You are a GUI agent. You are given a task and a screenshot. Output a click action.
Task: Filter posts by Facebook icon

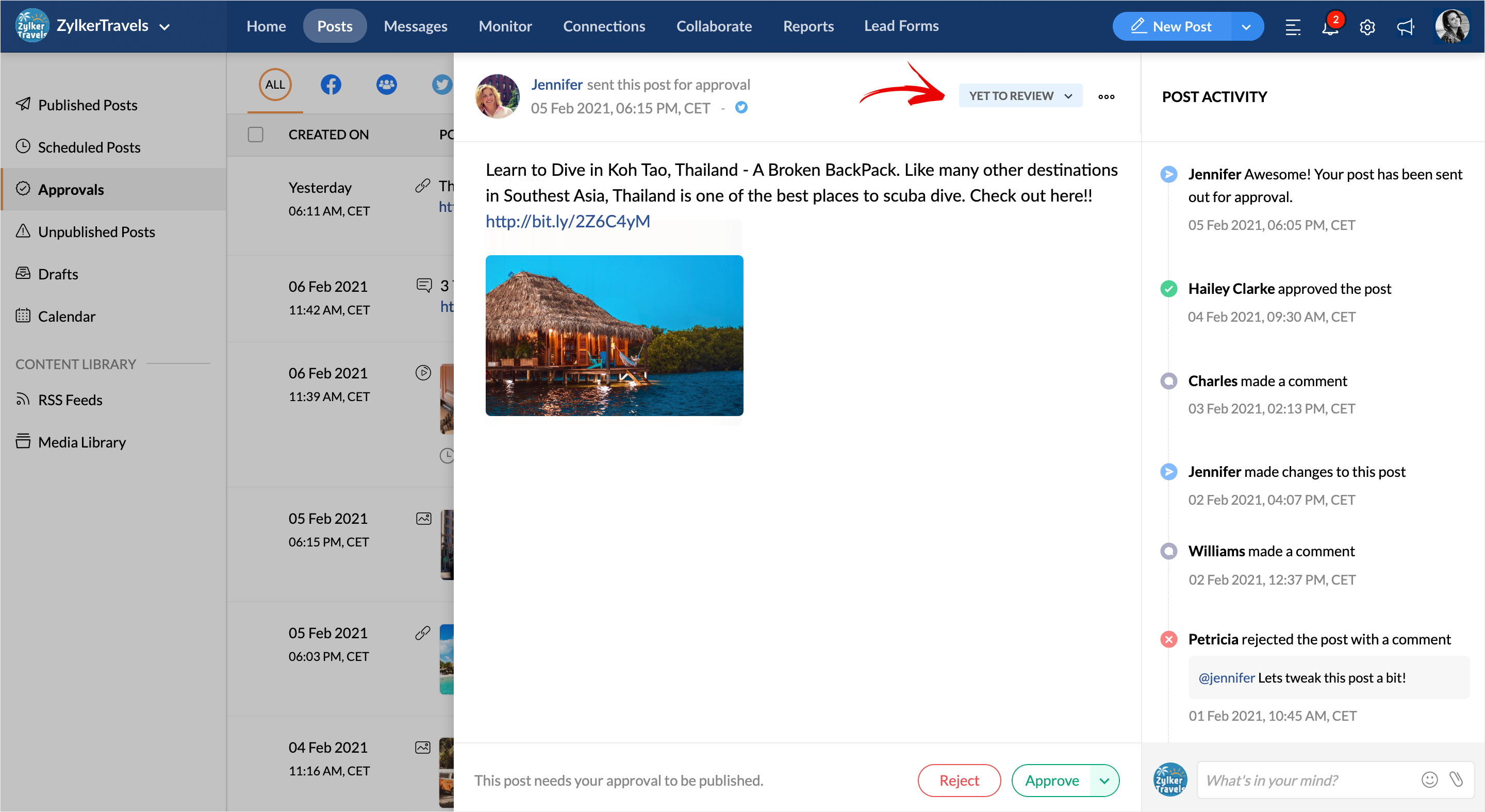coord(331,85)
